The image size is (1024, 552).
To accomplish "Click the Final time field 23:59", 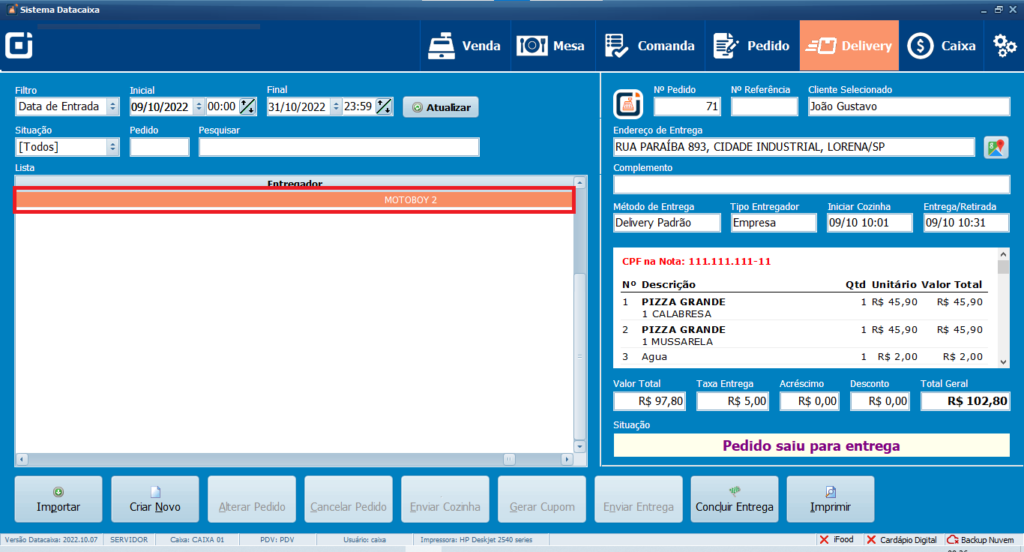I will [358, 106].
